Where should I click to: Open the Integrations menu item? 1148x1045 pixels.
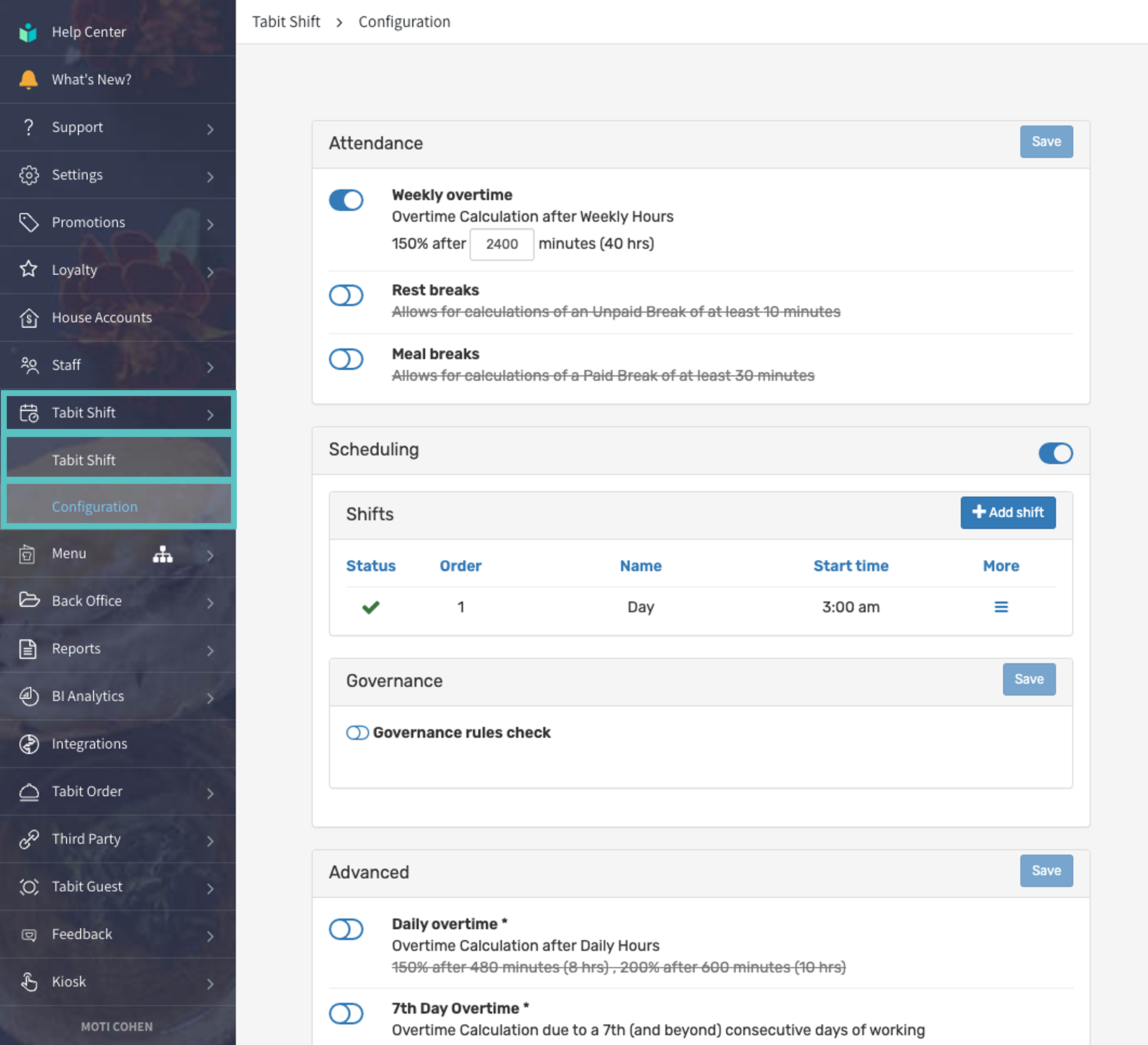tap(118, 744)
